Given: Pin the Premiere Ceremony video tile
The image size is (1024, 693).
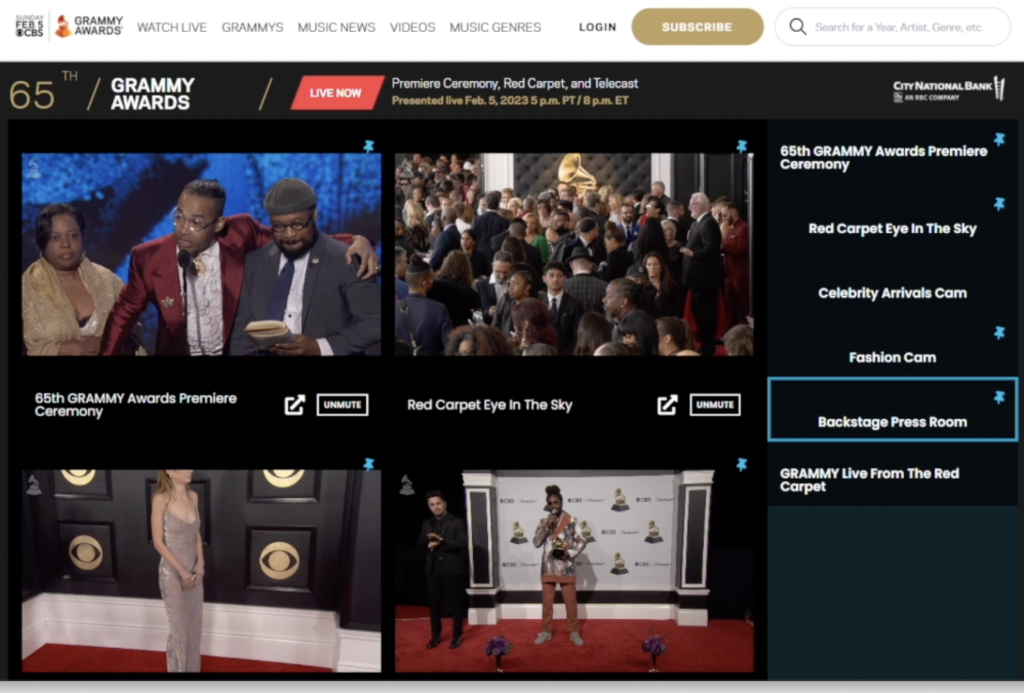Looking at the screenshot, I should click(369, 146).
